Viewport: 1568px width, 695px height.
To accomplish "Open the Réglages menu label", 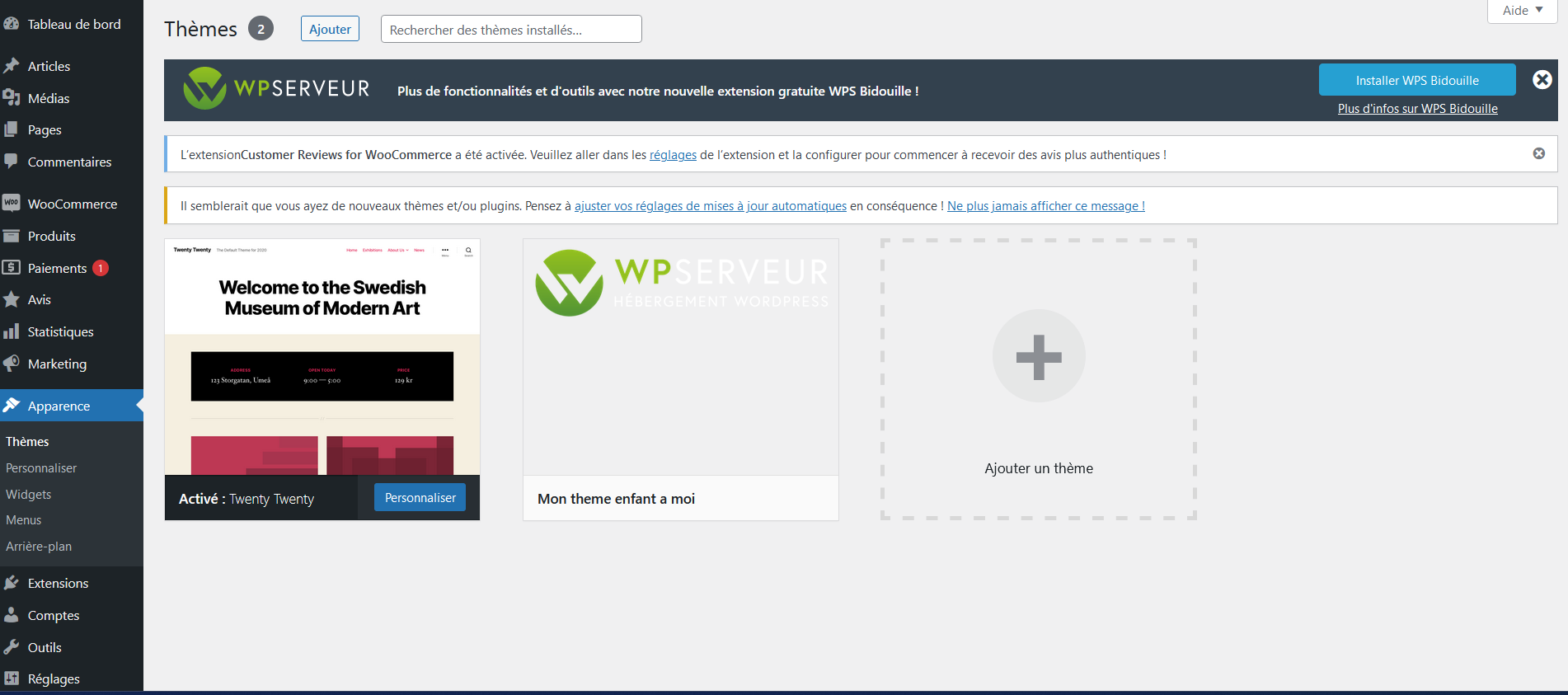I will [x=54, y=679].
